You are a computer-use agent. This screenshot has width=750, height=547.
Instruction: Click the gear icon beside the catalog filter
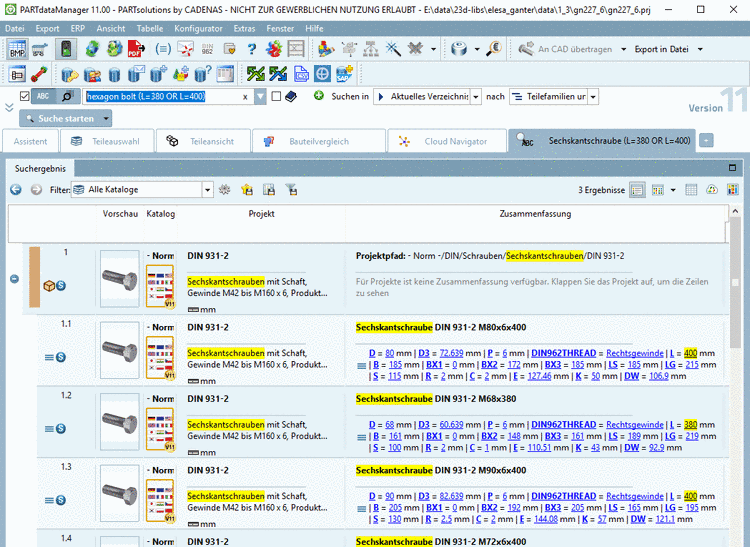(224, 190)
